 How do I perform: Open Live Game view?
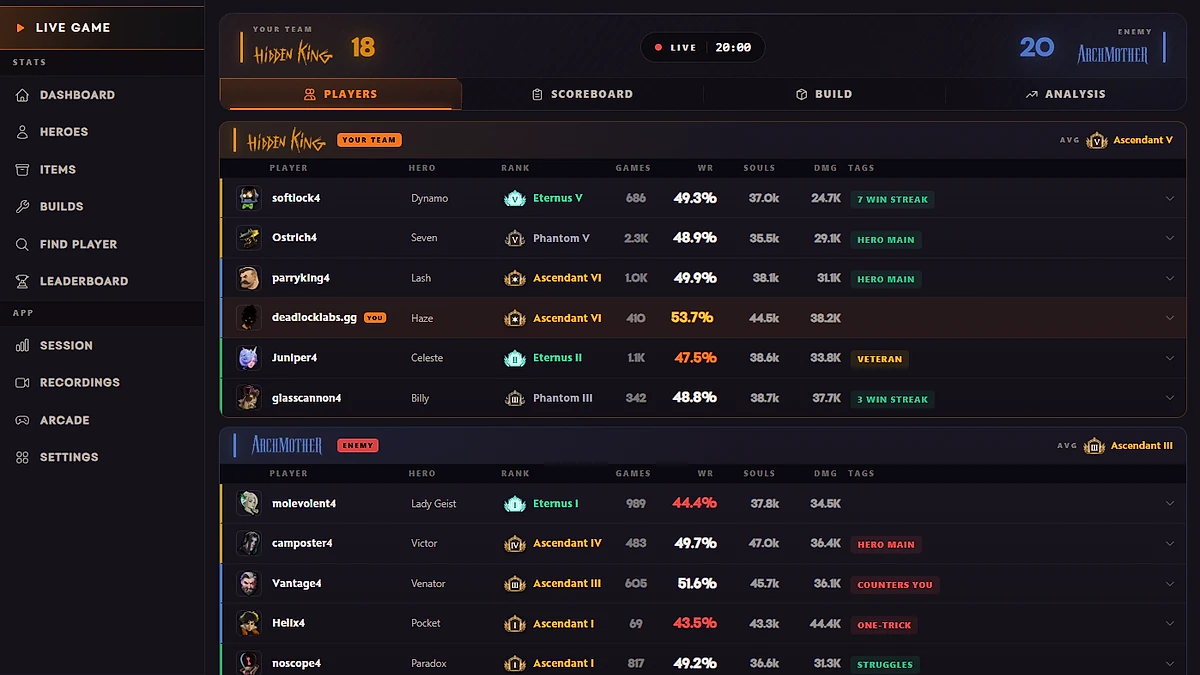102,28
